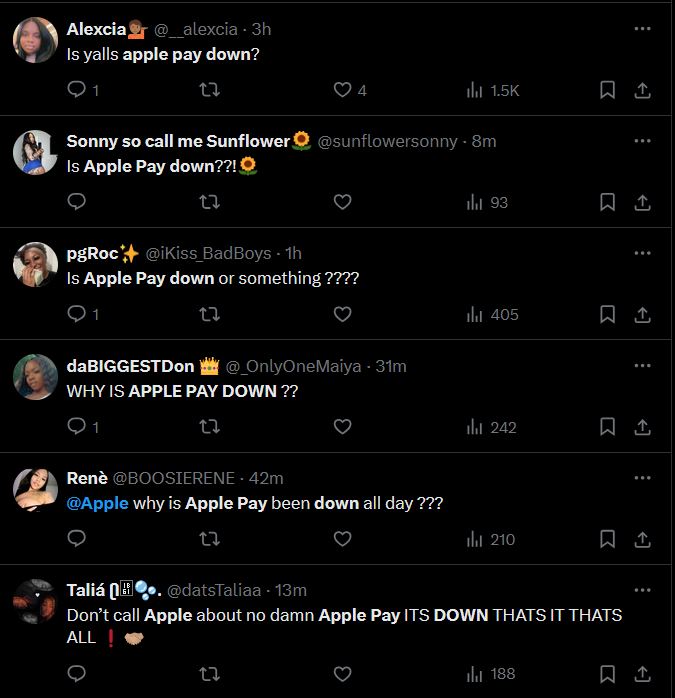
Task: Reply to Alexcia's apple pay tweet
Action: (77, 90)
